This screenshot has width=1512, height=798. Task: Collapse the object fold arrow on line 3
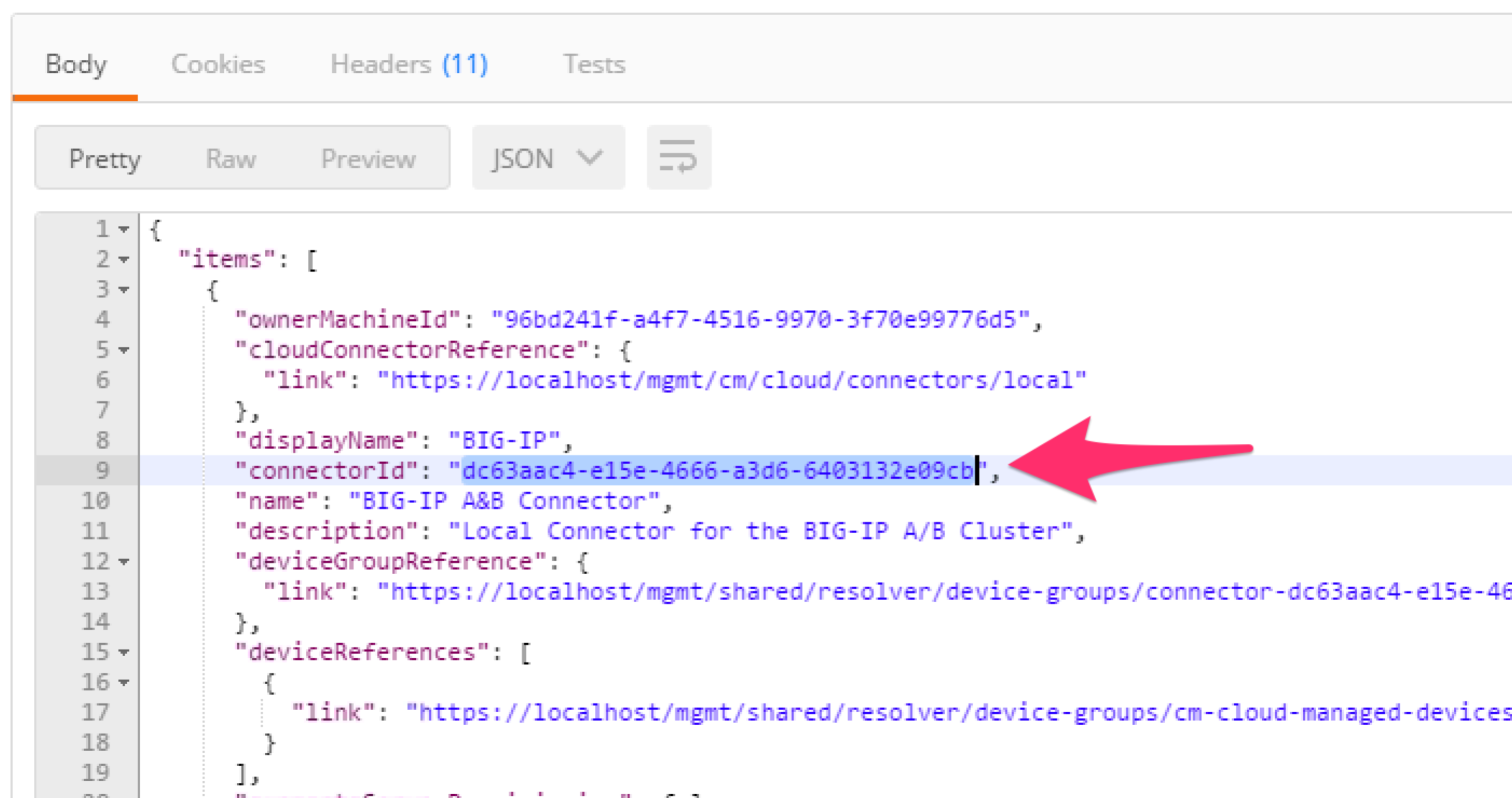pos(123,289)
